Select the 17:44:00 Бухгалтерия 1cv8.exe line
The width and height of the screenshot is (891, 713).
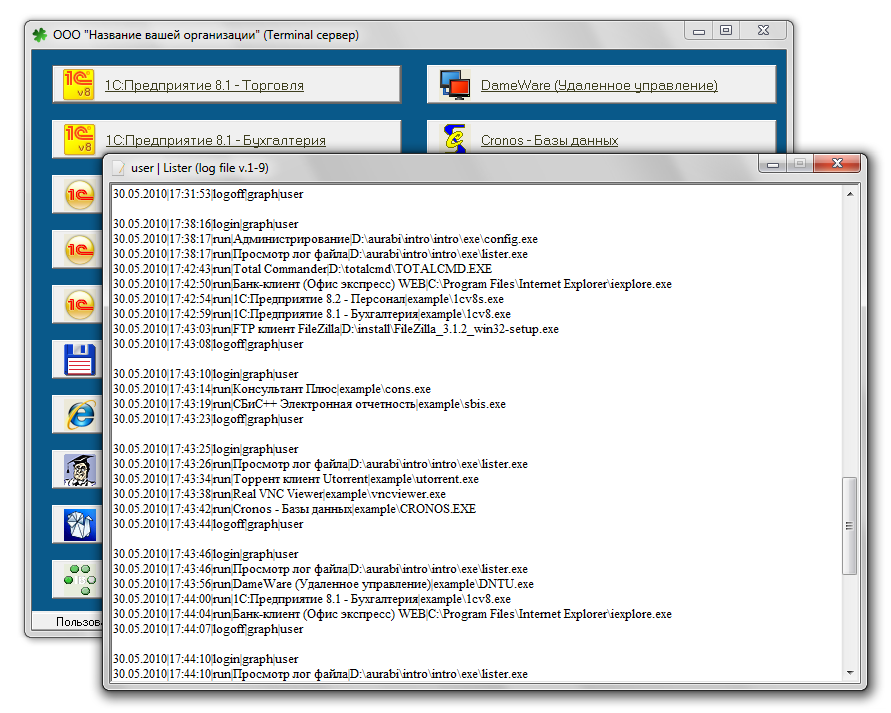coord(311,599)
